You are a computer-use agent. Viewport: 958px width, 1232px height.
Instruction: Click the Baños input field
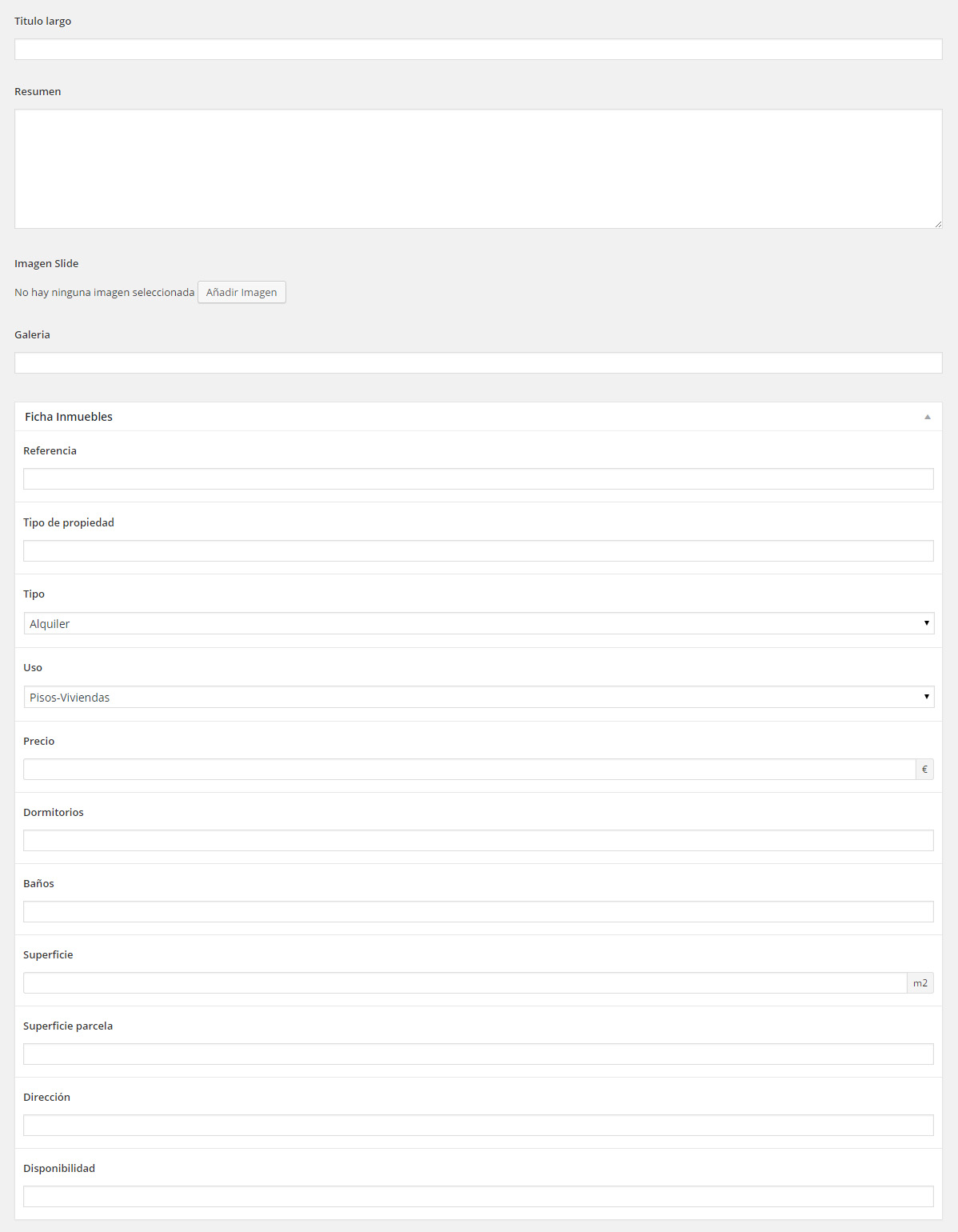pos(478,912)
